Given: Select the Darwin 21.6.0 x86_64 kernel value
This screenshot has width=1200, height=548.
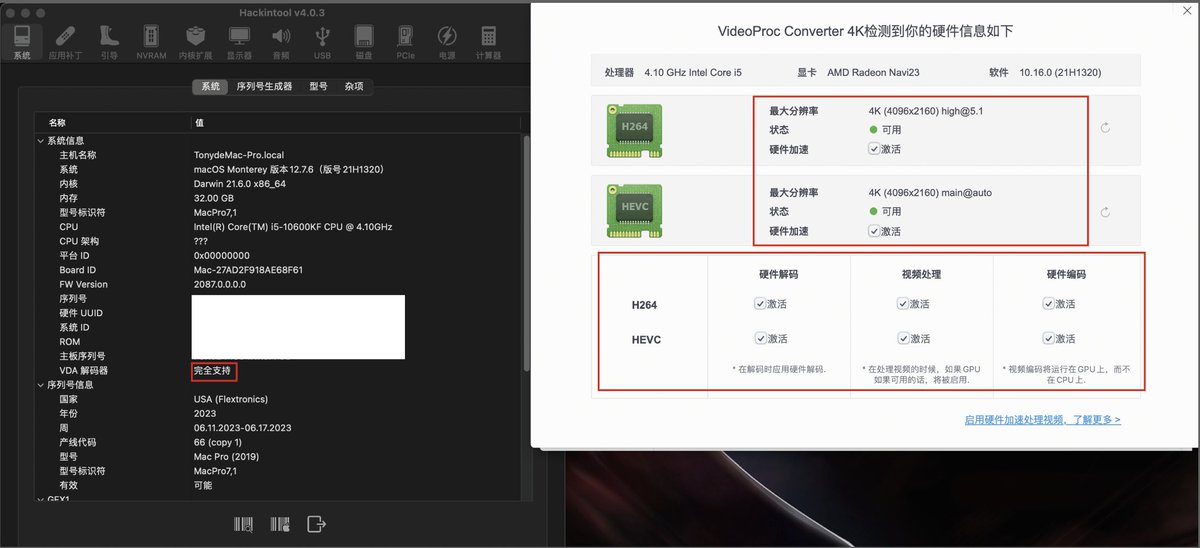Looking at the screenshot, I should click(x=239, y=184).
